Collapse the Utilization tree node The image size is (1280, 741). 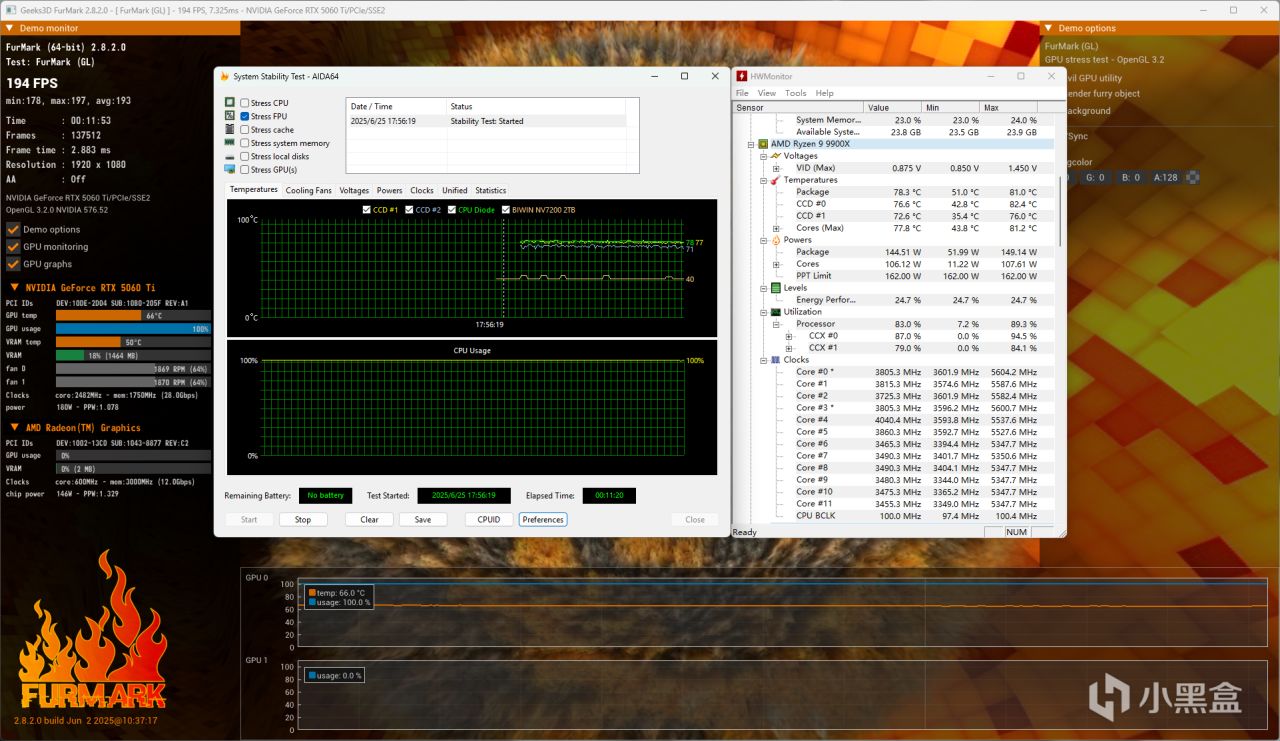[x=763, y=312]
